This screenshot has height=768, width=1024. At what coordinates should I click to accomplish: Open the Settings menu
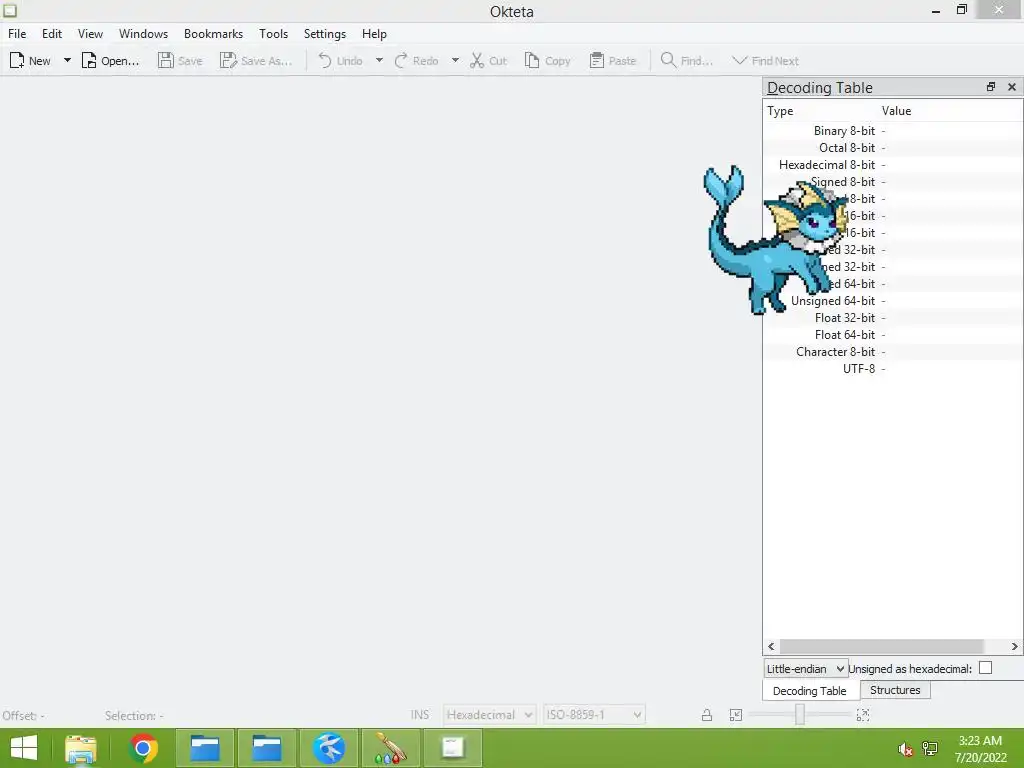[325, 34]
